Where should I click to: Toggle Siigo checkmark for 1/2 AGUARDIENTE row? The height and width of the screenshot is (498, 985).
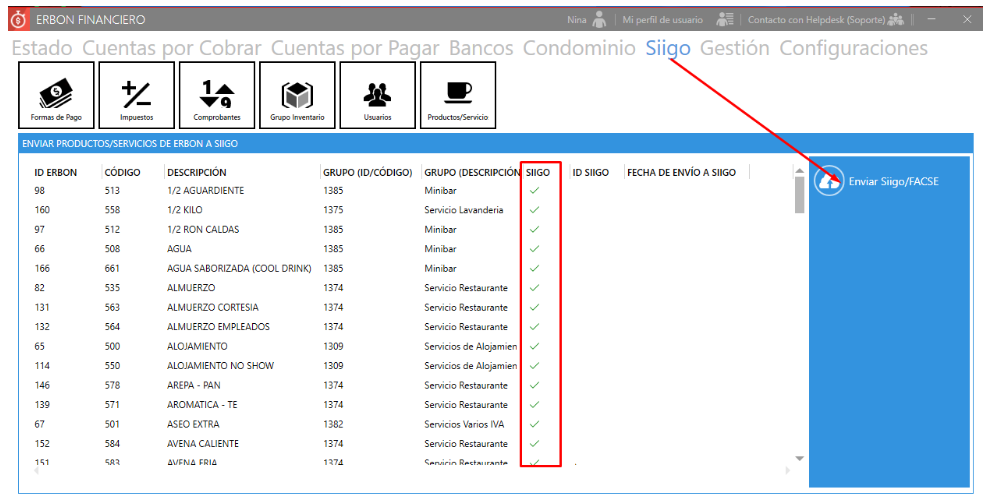[534, 190]
